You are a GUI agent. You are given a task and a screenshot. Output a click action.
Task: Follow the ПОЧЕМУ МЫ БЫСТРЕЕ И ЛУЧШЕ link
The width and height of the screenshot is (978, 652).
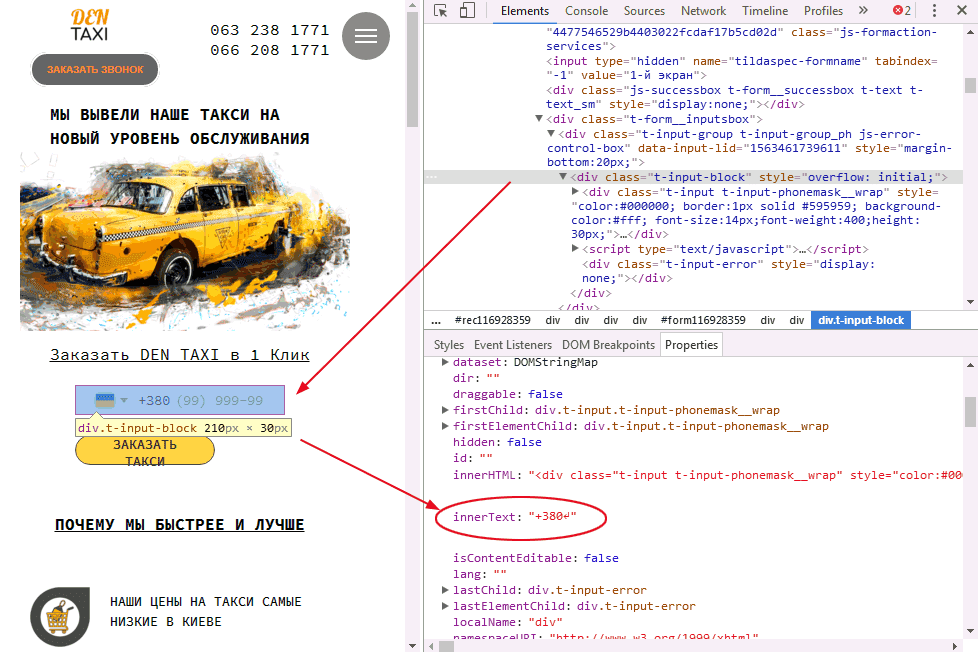179,525
